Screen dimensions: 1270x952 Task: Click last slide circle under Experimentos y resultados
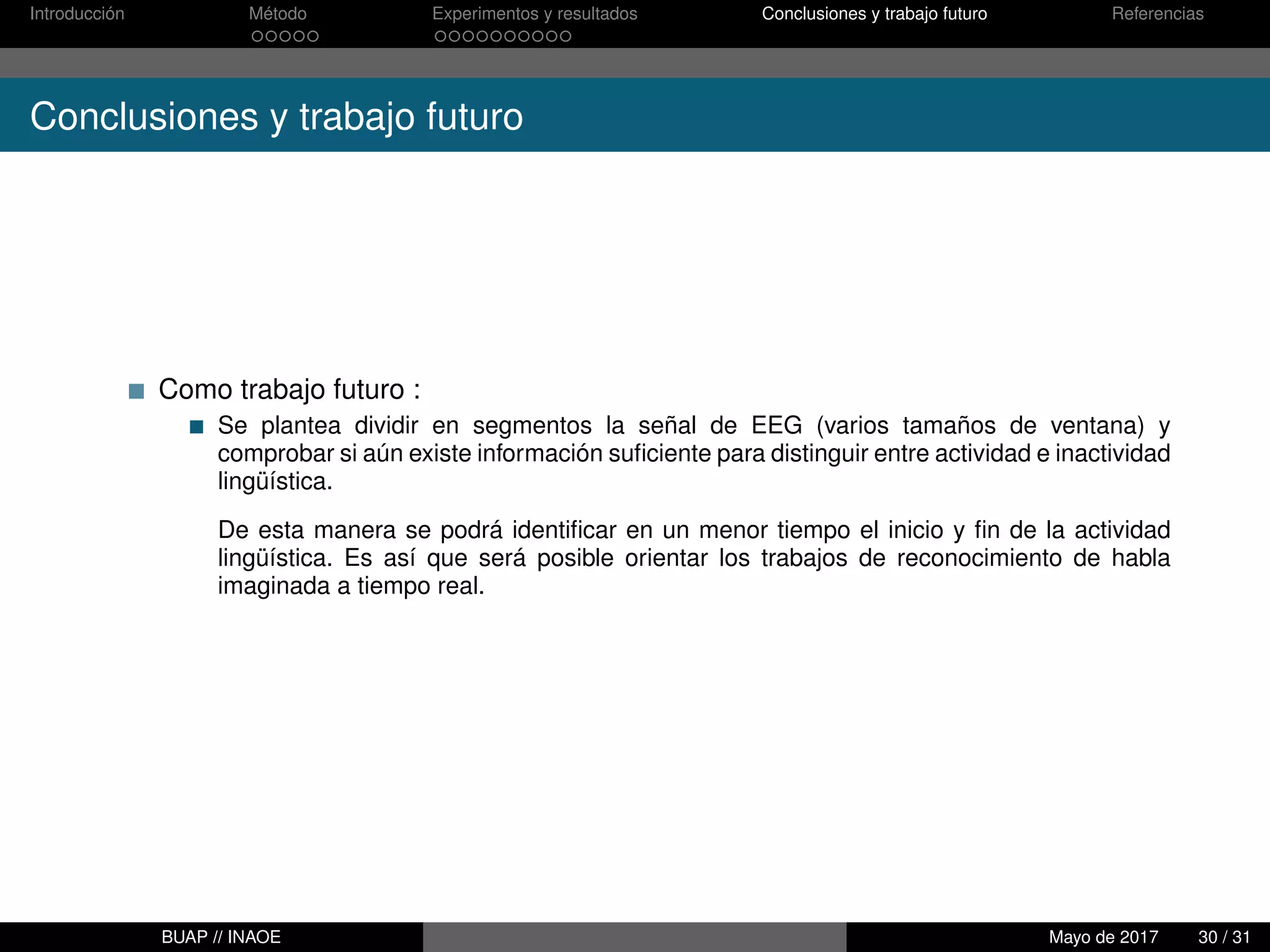tap(565, 37)
